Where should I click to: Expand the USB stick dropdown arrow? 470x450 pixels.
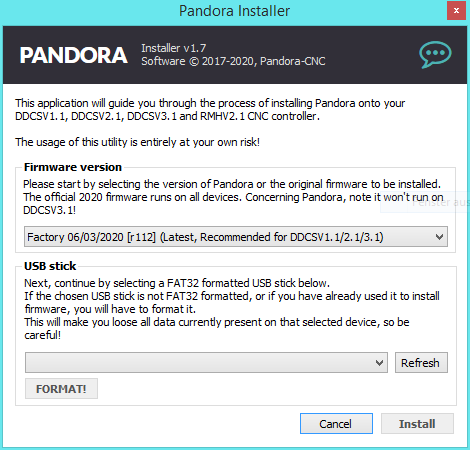point(379,363)
